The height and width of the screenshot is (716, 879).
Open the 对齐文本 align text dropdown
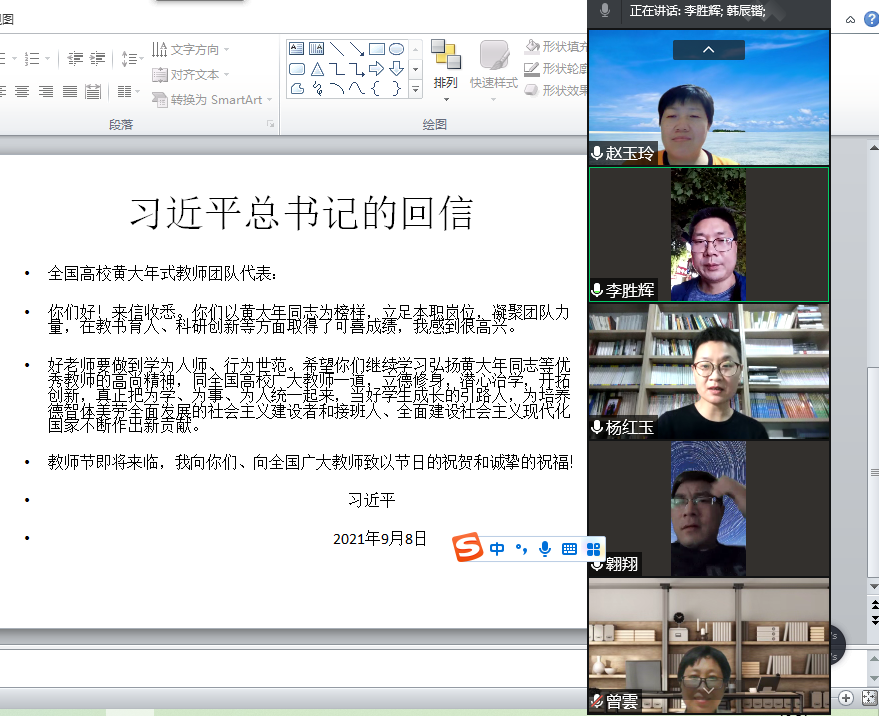[190, 74]
